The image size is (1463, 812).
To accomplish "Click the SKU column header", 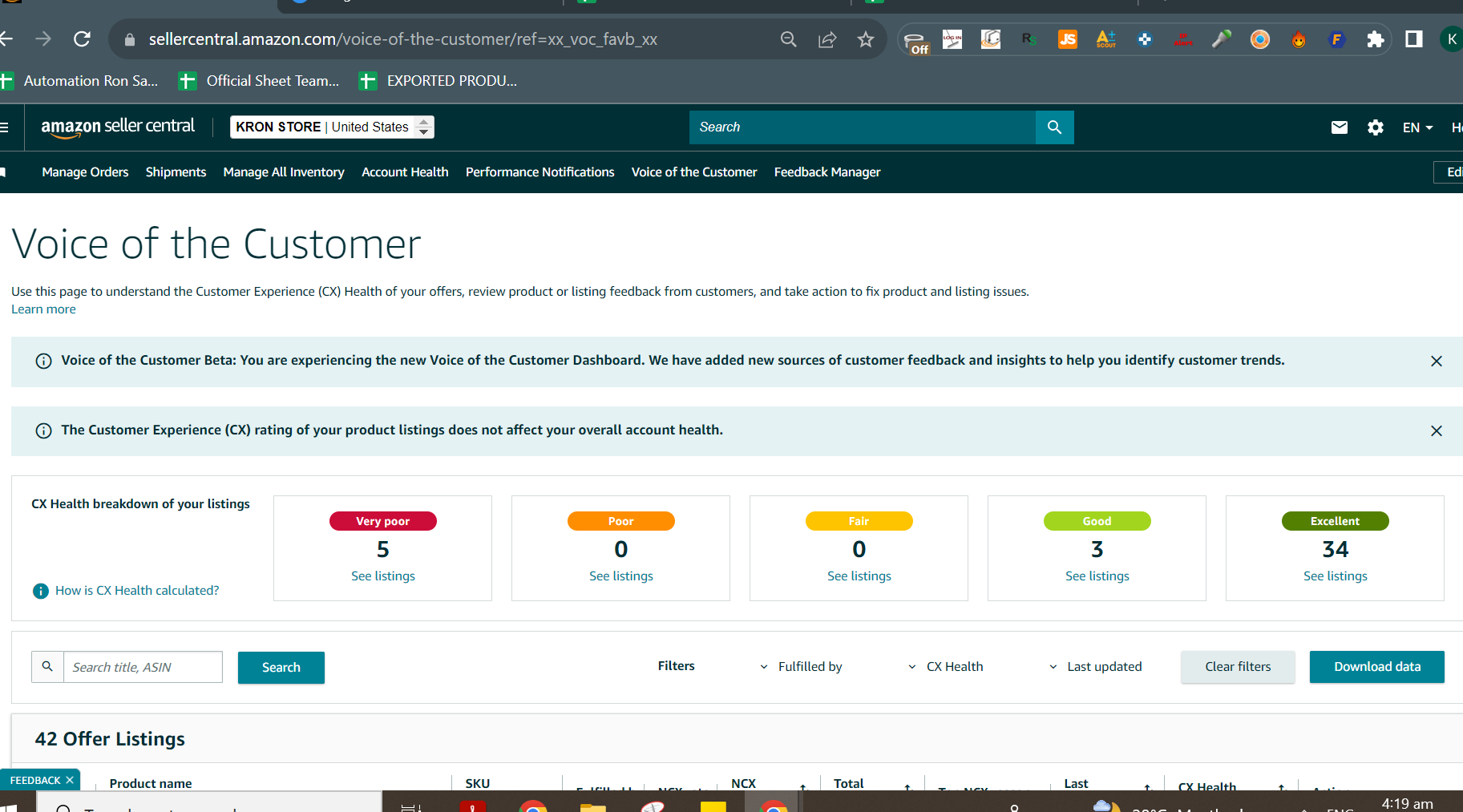I will (x=478, y=784).
